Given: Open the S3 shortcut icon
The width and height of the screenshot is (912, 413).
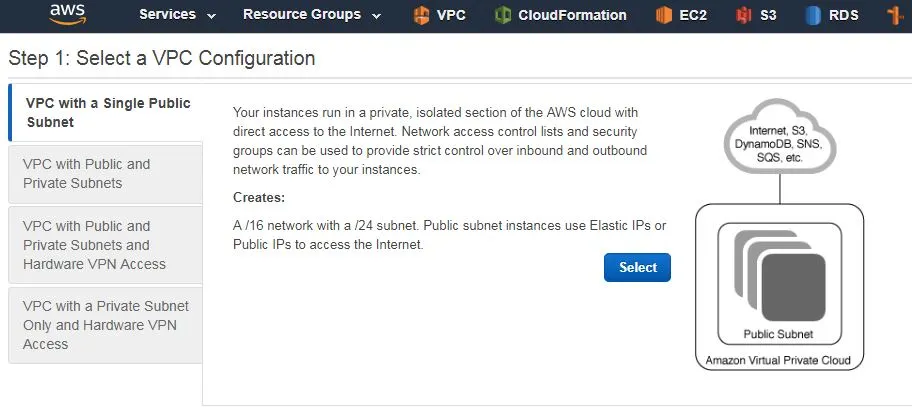Looking at the screenshot, I should coord(743,15).
